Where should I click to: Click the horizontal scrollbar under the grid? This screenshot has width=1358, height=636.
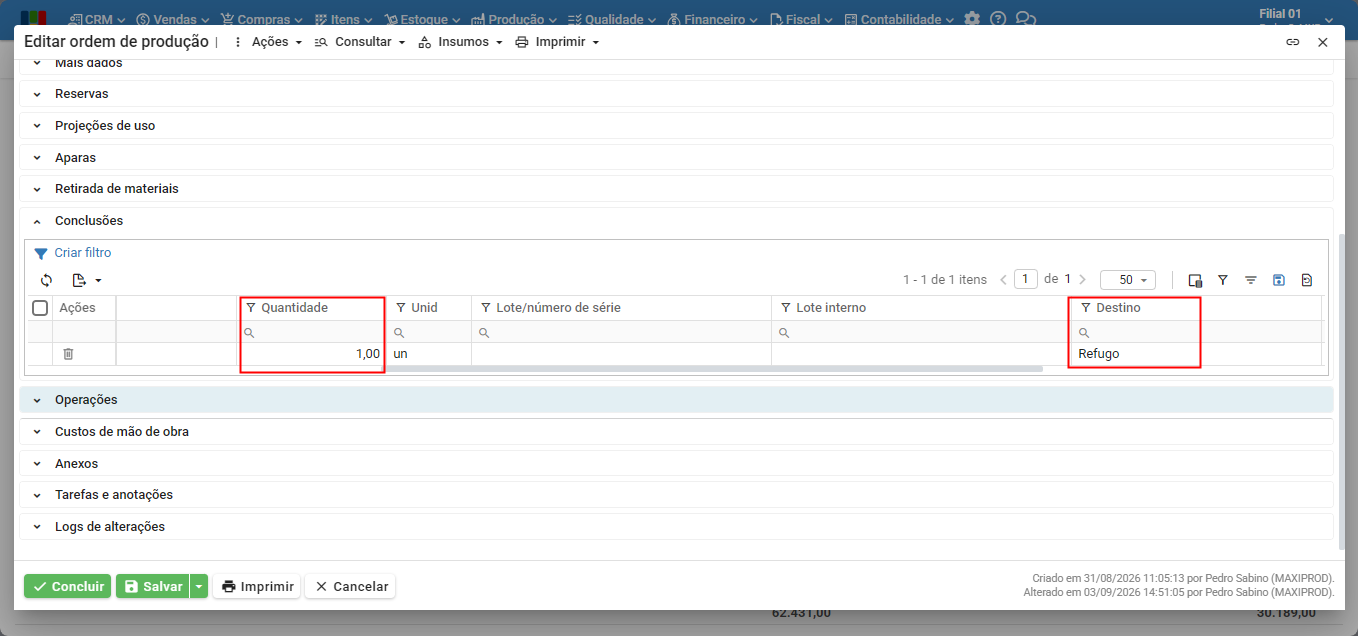(713, 368)
